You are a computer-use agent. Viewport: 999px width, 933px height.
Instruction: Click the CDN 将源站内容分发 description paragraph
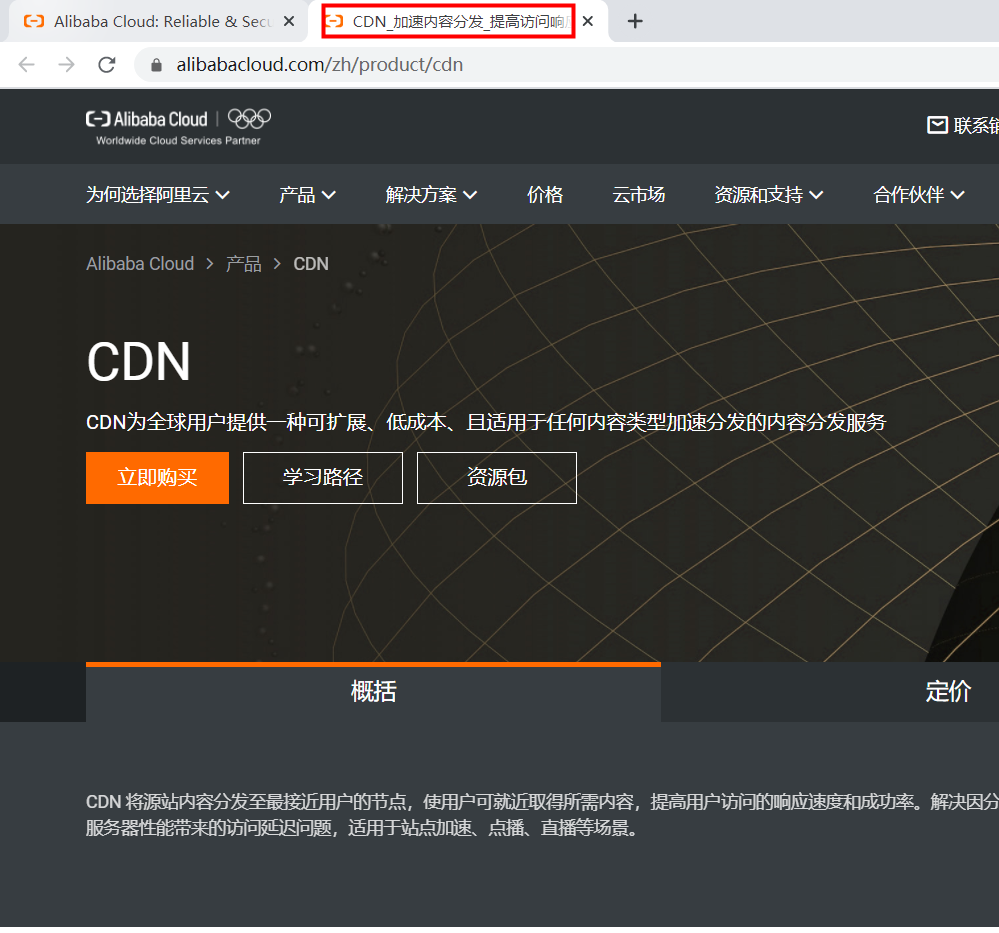[542, 814]
